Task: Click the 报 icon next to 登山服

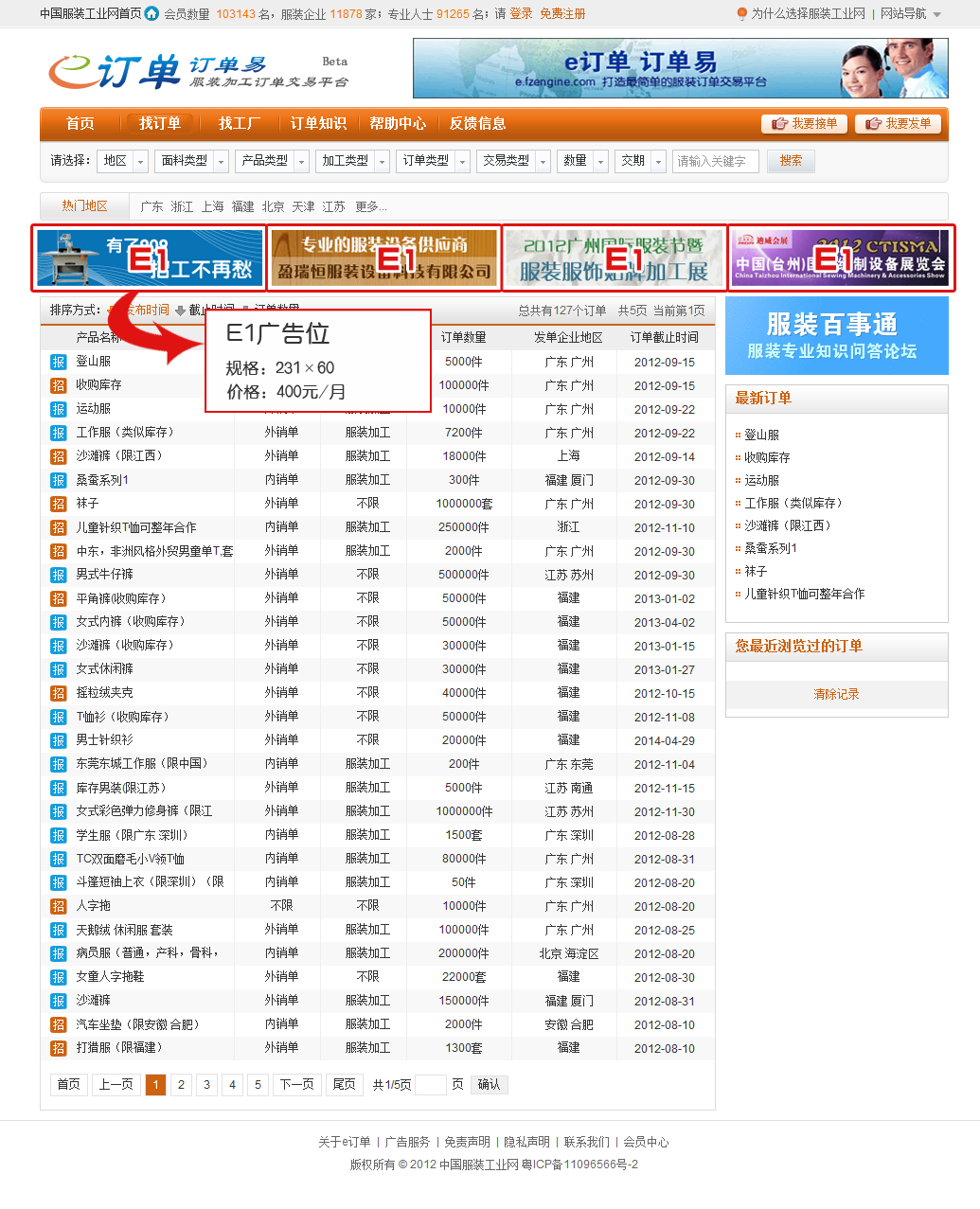Action: [59, 362]
